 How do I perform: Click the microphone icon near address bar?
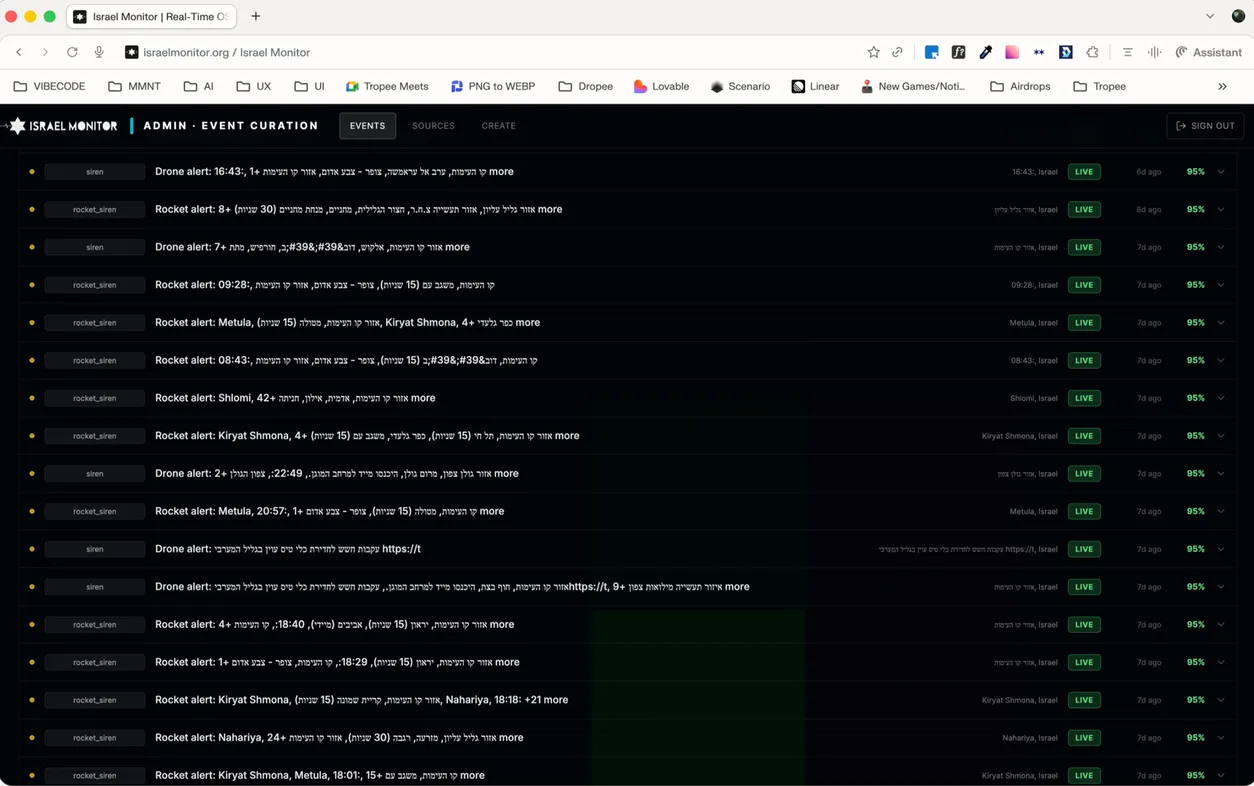(99, 52)
